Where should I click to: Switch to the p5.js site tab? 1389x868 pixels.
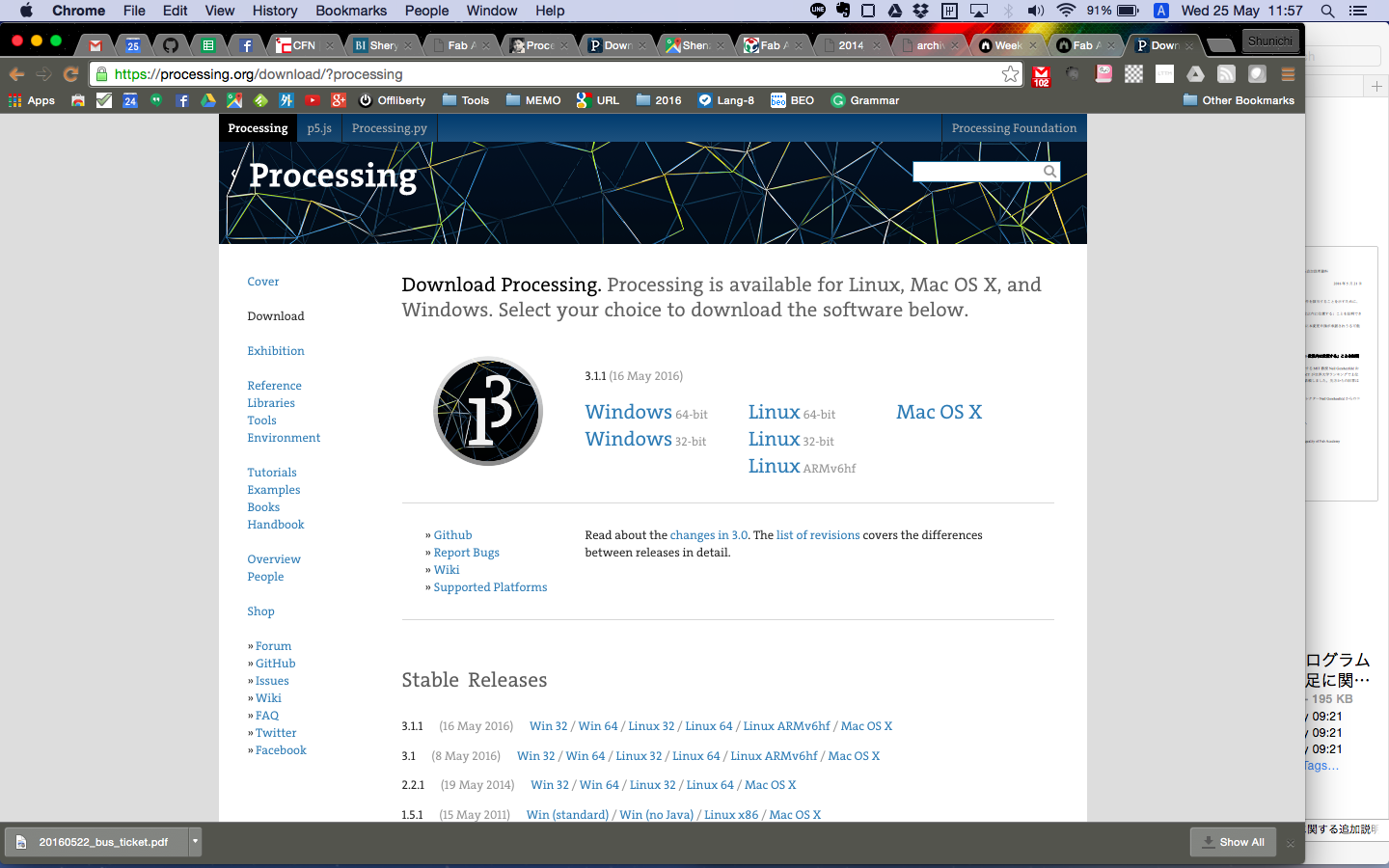click(319, 128)
